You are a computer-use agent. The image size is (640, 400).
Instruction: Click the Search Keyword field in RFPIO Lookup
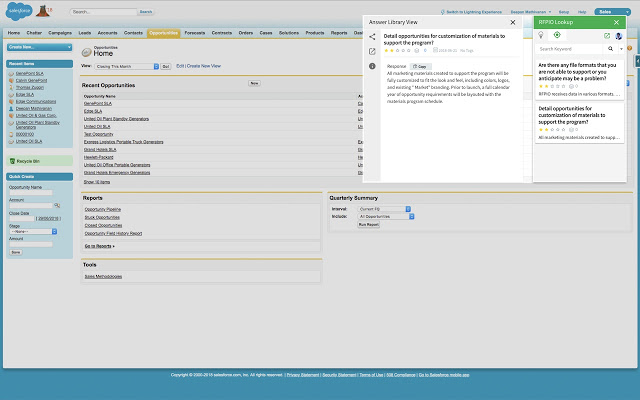(x=568, y=48)
